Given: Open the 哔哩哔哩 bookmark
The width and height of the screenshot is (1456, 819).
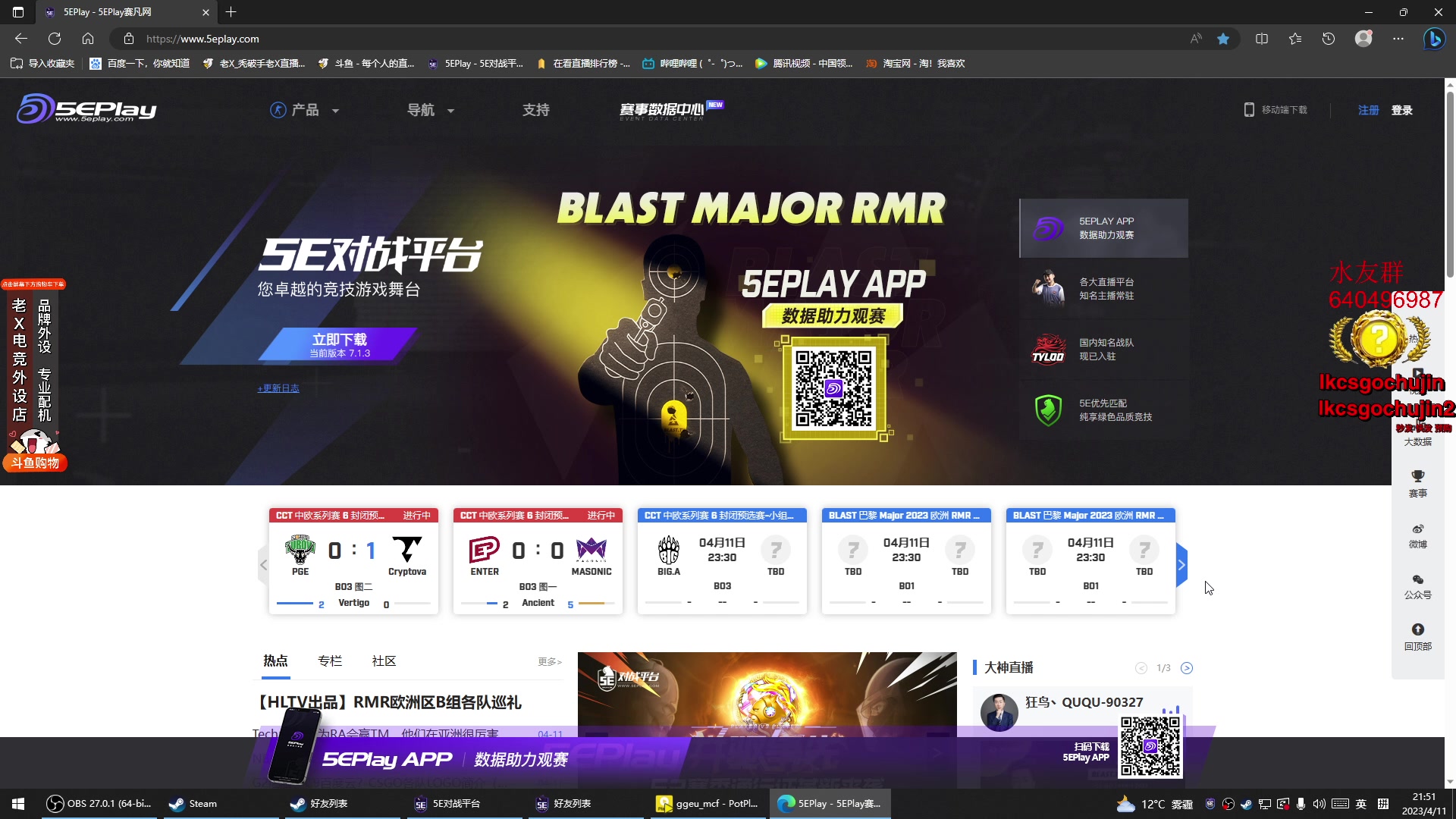Looking at the screenshot, I should tap(692, 64).
